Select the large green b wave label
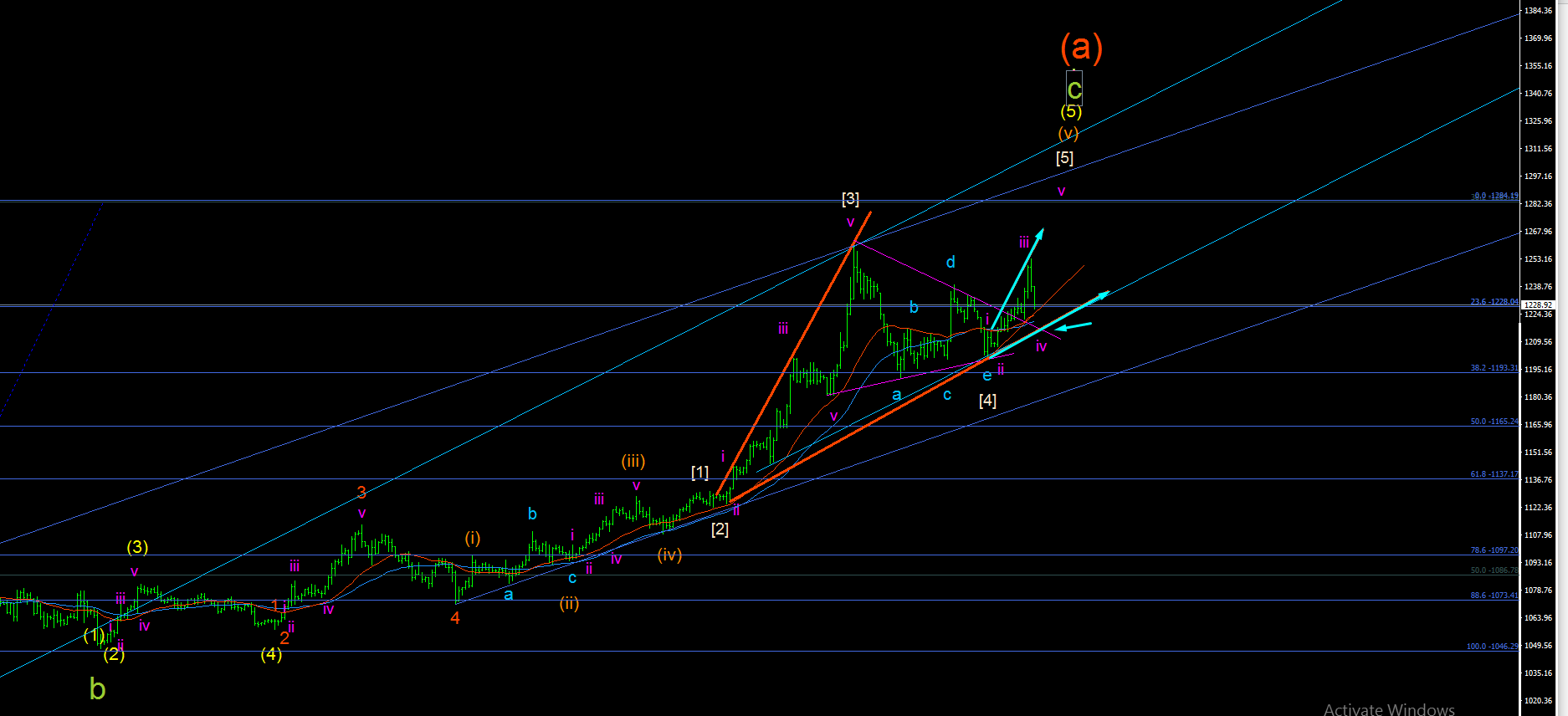This screenshot has height=716, width=1568. click(x=97, y=689)
